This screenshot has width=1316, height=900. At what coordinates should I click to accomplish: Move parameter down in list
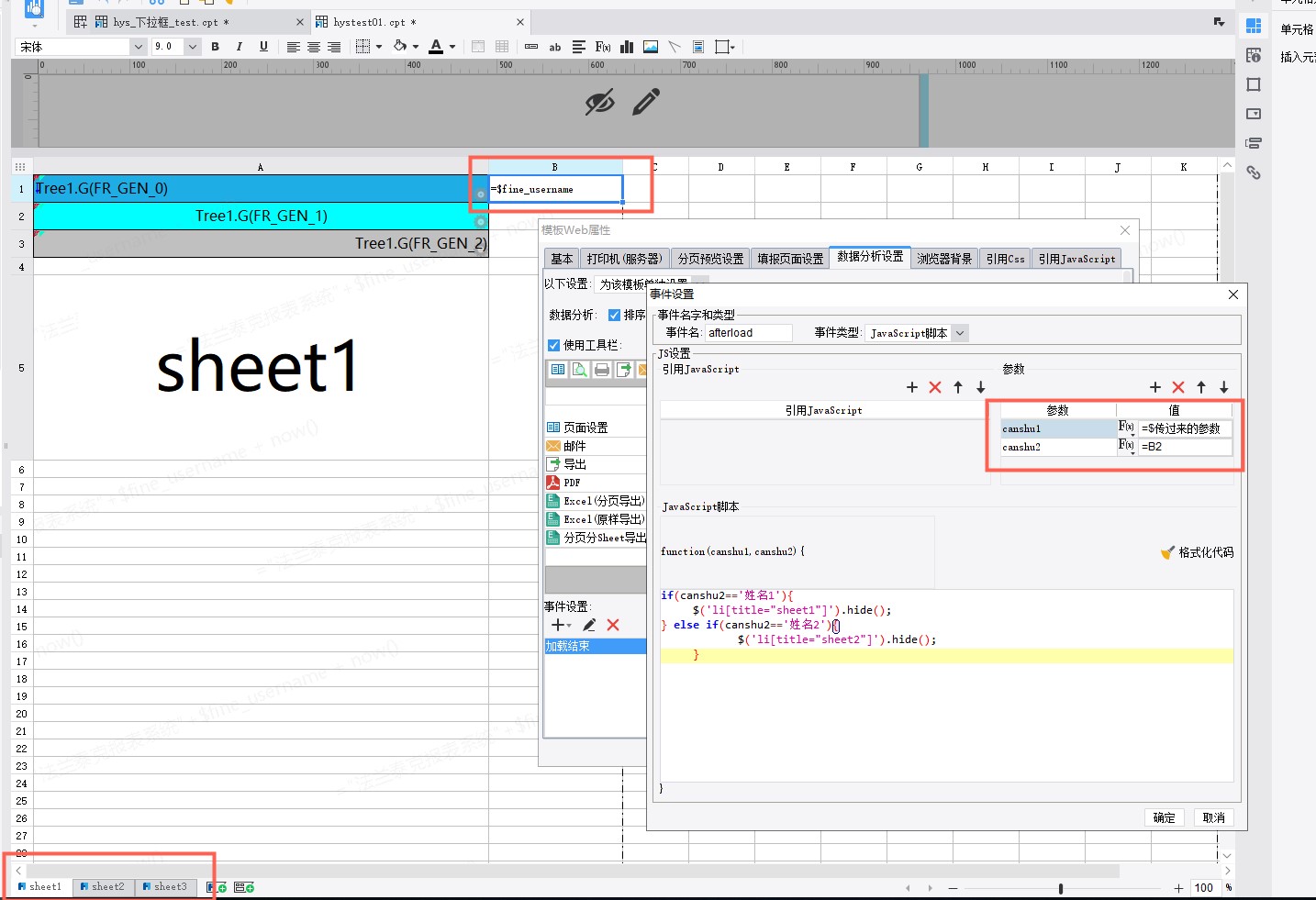1224,387
